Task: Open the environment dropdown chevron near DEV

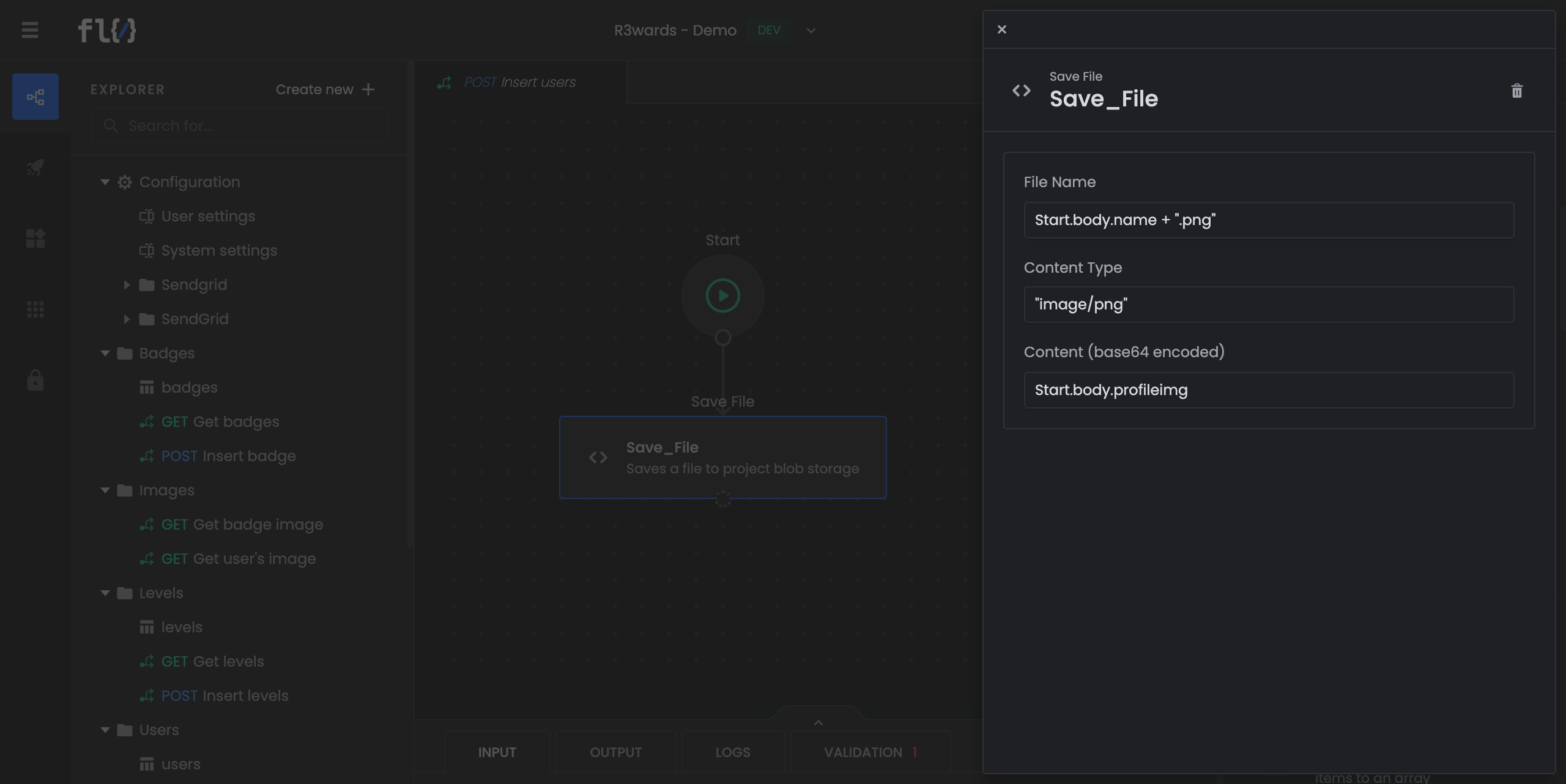Action: 811,31
